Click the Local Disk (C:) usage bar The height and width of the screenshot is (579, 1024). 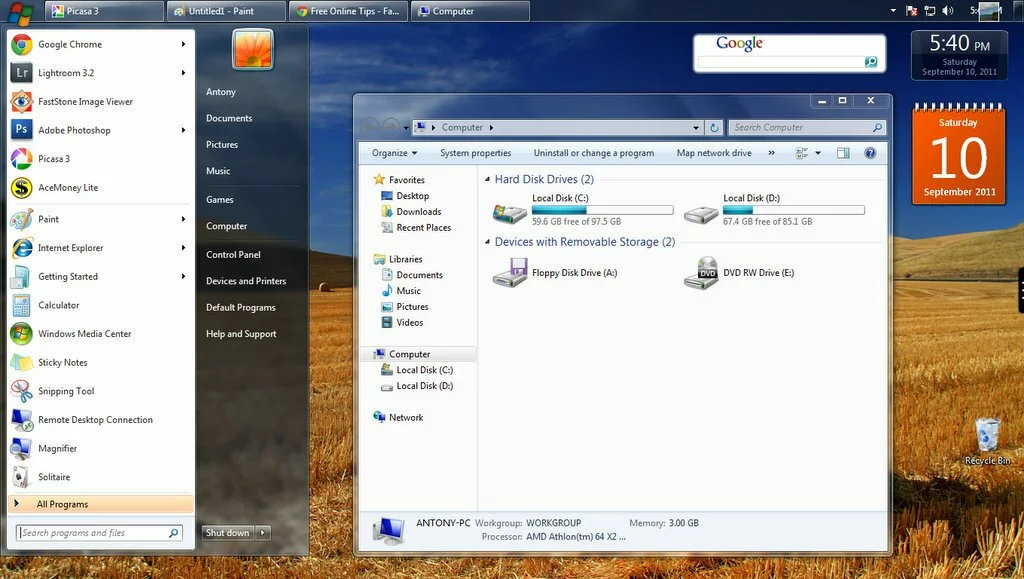(602, 210)
